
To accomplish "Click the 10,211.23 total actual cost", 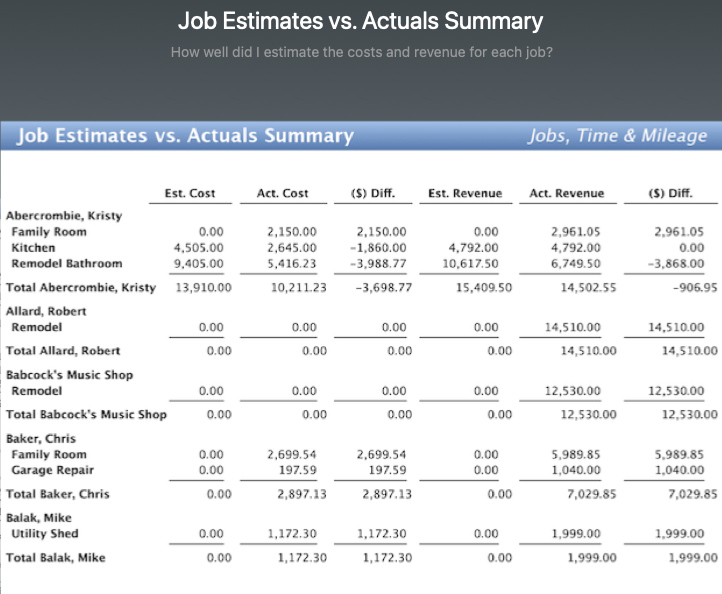I will click(x=298, y=287).
